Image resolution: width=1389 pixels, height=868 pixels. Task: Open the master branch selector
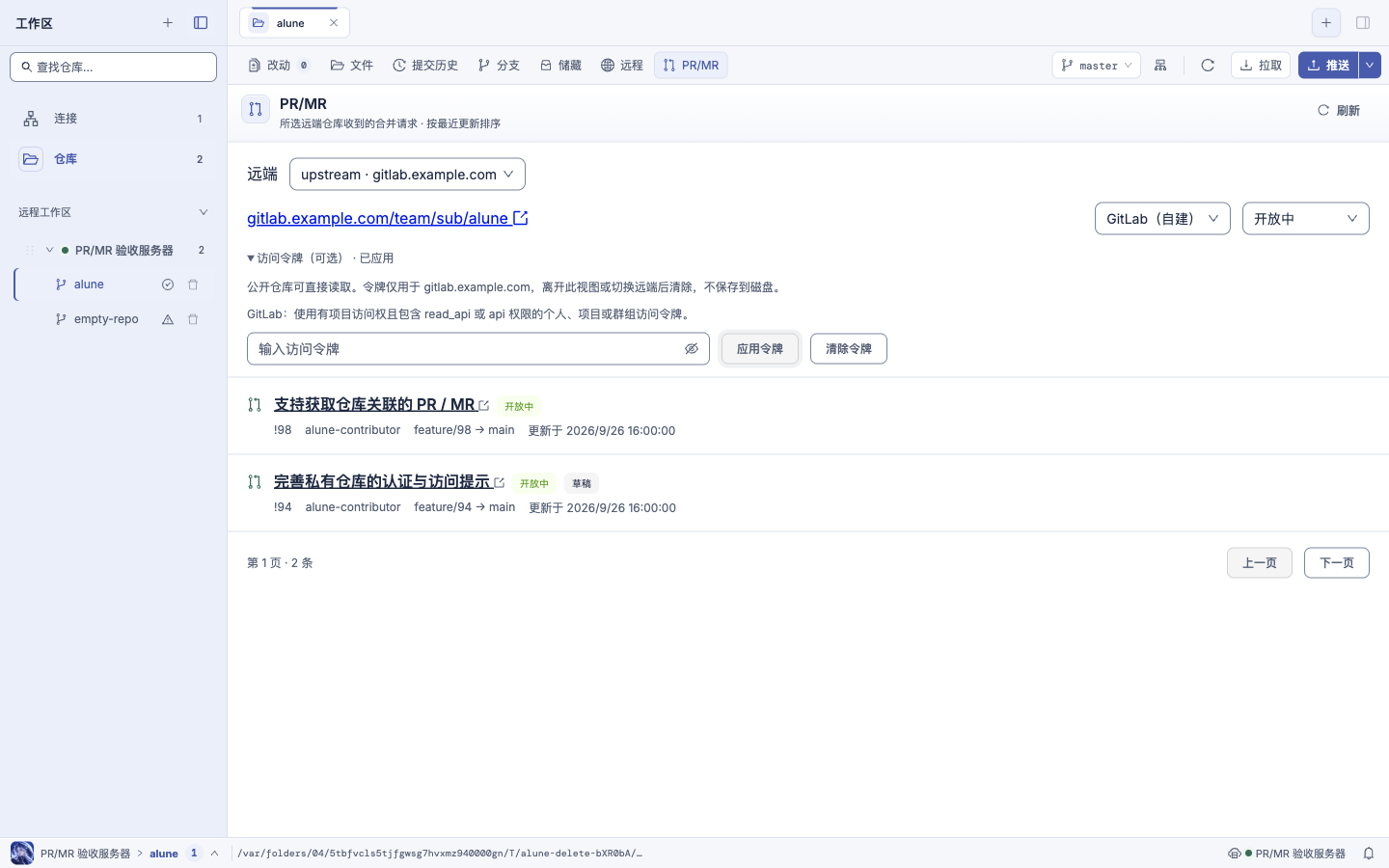(x=1097, y=66)
